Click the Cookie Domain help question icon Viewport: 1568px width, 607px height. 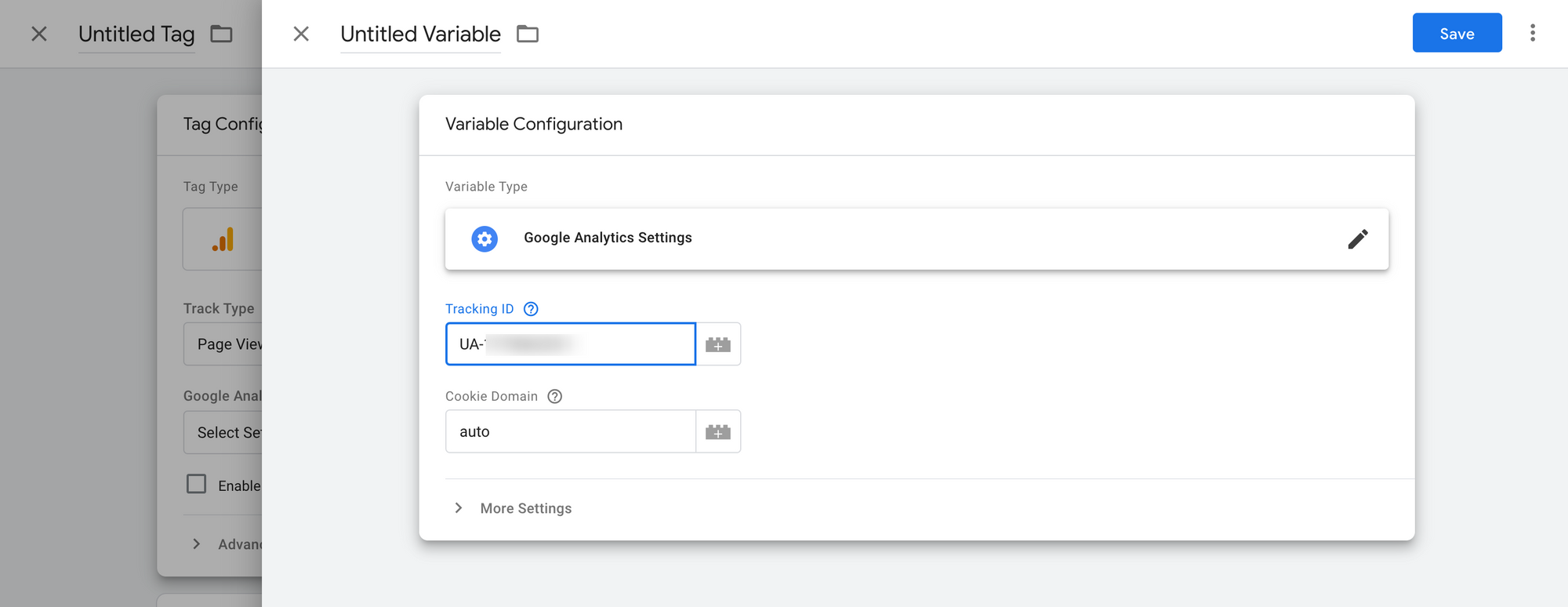(x=555, y=397)
